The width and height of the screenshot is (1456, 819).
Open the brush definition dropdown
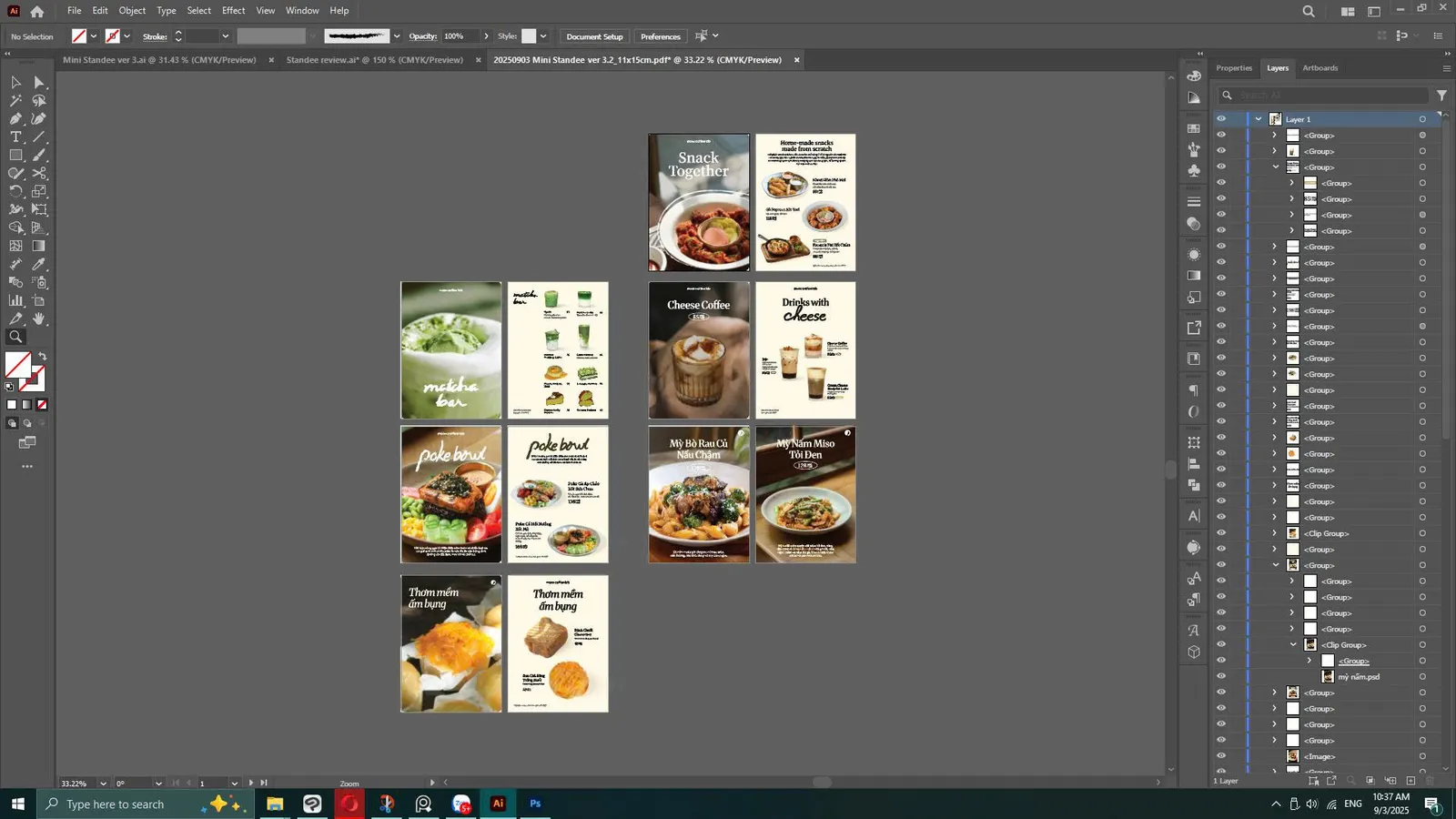tap(397, 36)
